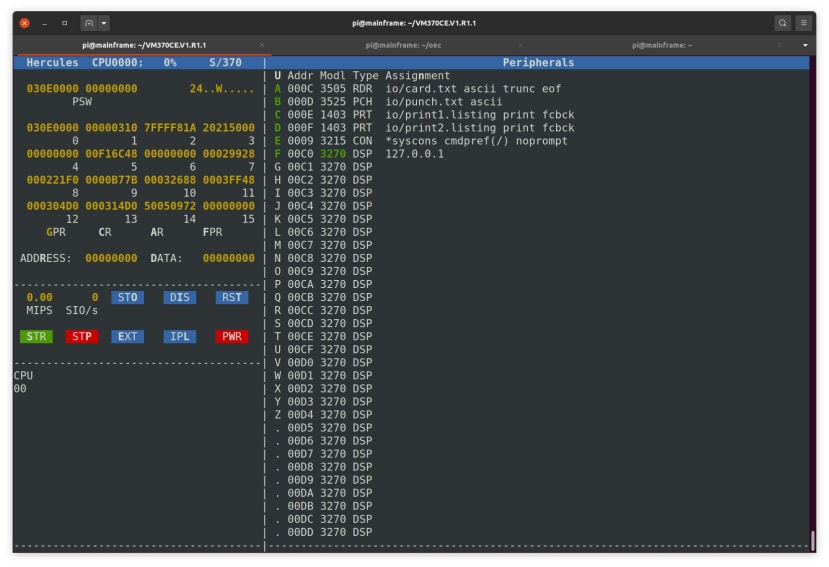Switch to the ~/VM370CE.V1.R1.1 tab
Image resolution: width=829 pixels, height=567 pixels.
point(144,45)
